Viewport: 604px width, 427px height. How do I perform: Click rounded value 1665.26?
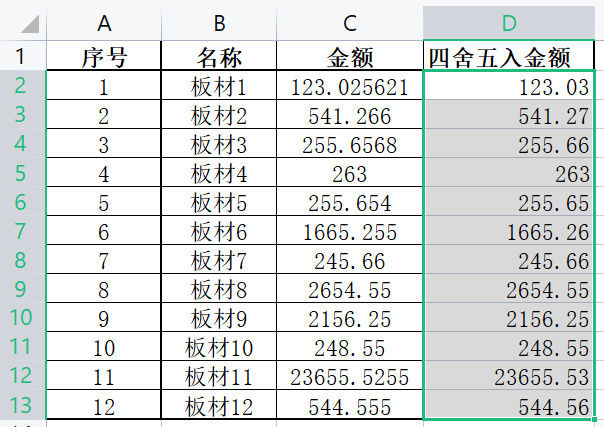pos(509,231)
